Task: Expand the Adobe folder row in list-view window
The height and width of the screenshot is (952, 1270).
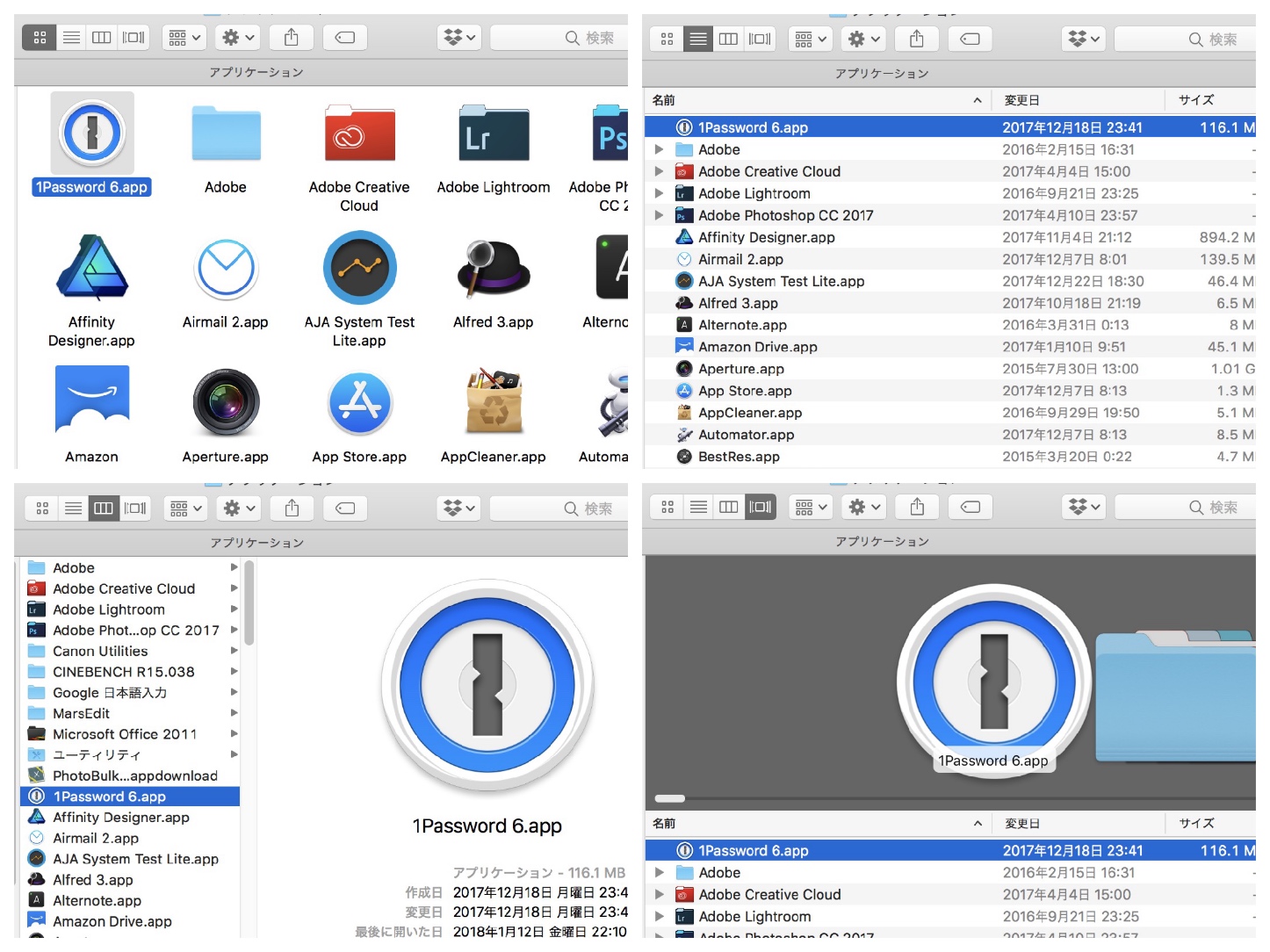Action: coord(659,149)
